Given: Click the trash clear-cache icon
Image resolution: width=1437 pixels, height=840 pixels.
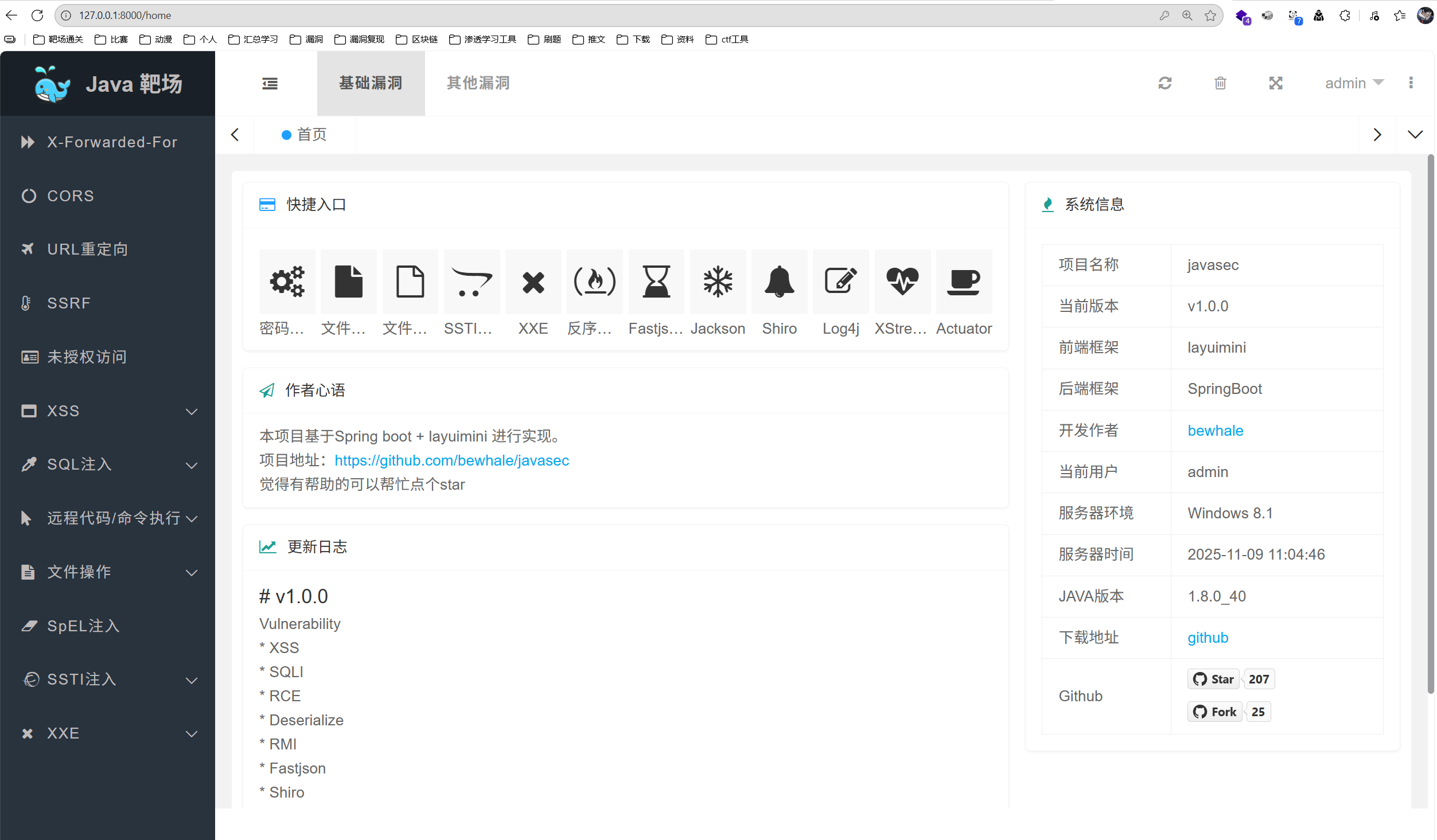Looking at the screenshot, I should tap(1220, 83).
